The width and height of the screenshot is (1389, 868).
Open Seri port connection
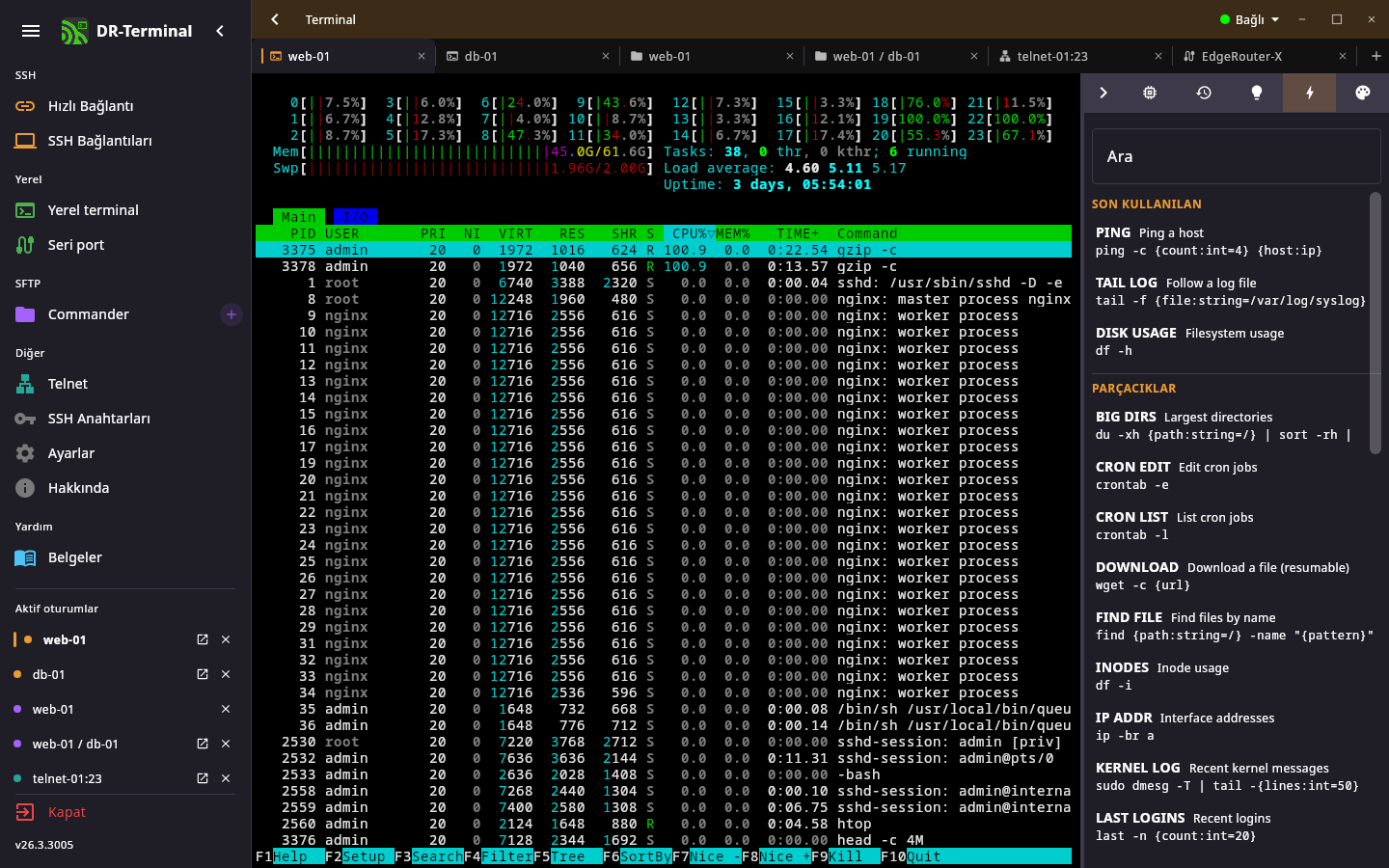coord(125,245)
